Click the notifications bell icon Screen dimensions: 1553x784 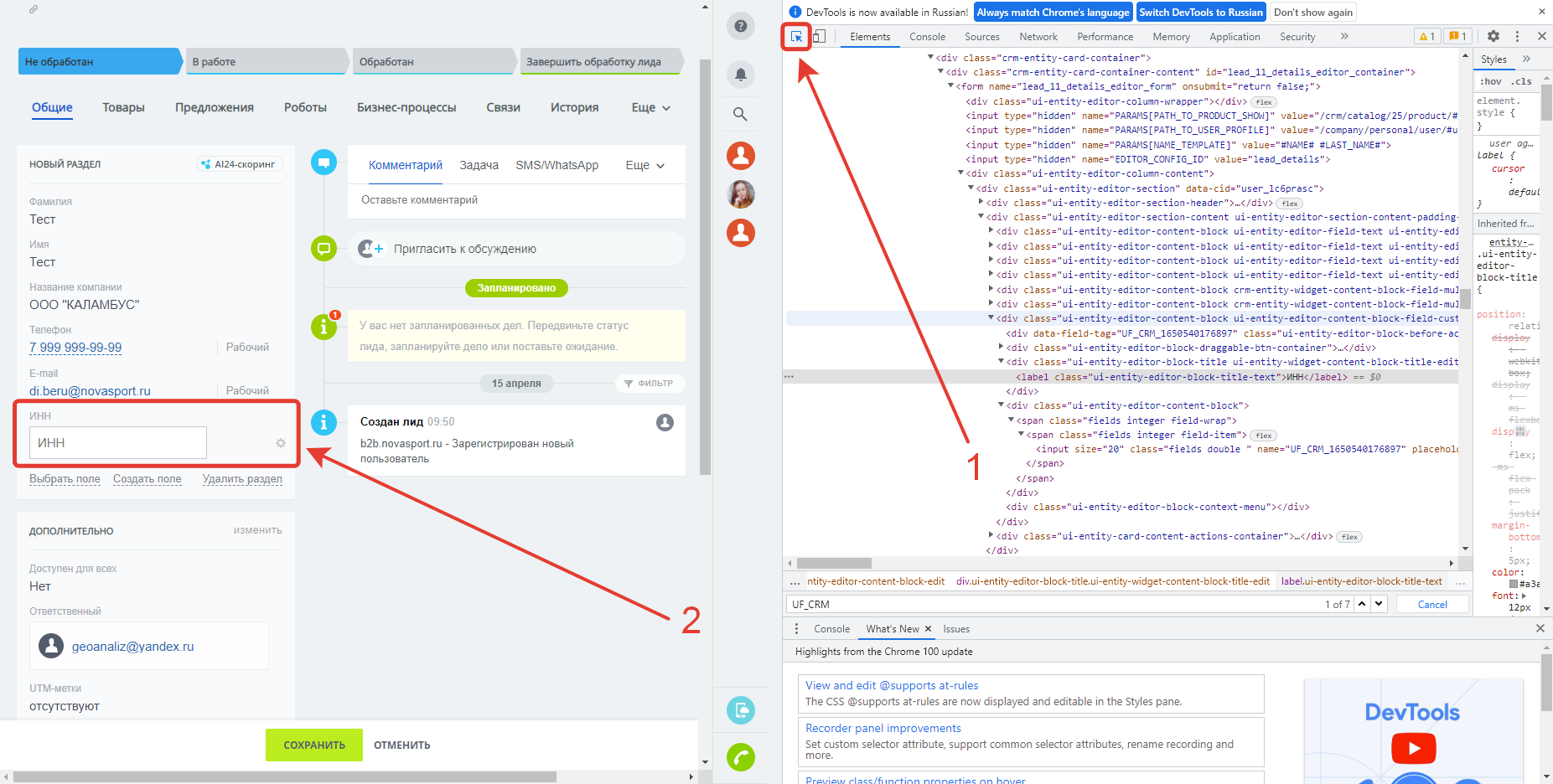click(x=740, y=75)
